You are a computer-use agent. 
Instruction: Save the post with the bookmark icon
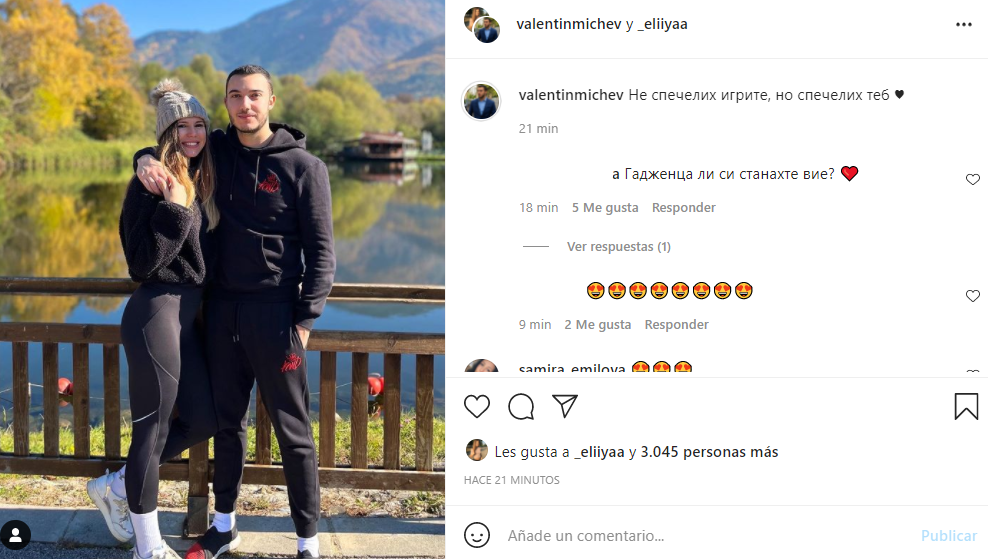click(x=966, y=406)
